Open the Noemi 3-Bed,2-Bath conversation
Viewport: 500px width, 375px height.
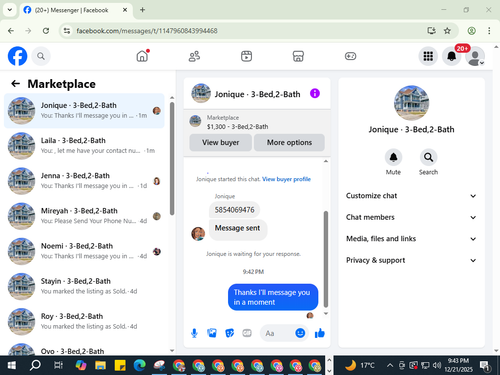84,251
